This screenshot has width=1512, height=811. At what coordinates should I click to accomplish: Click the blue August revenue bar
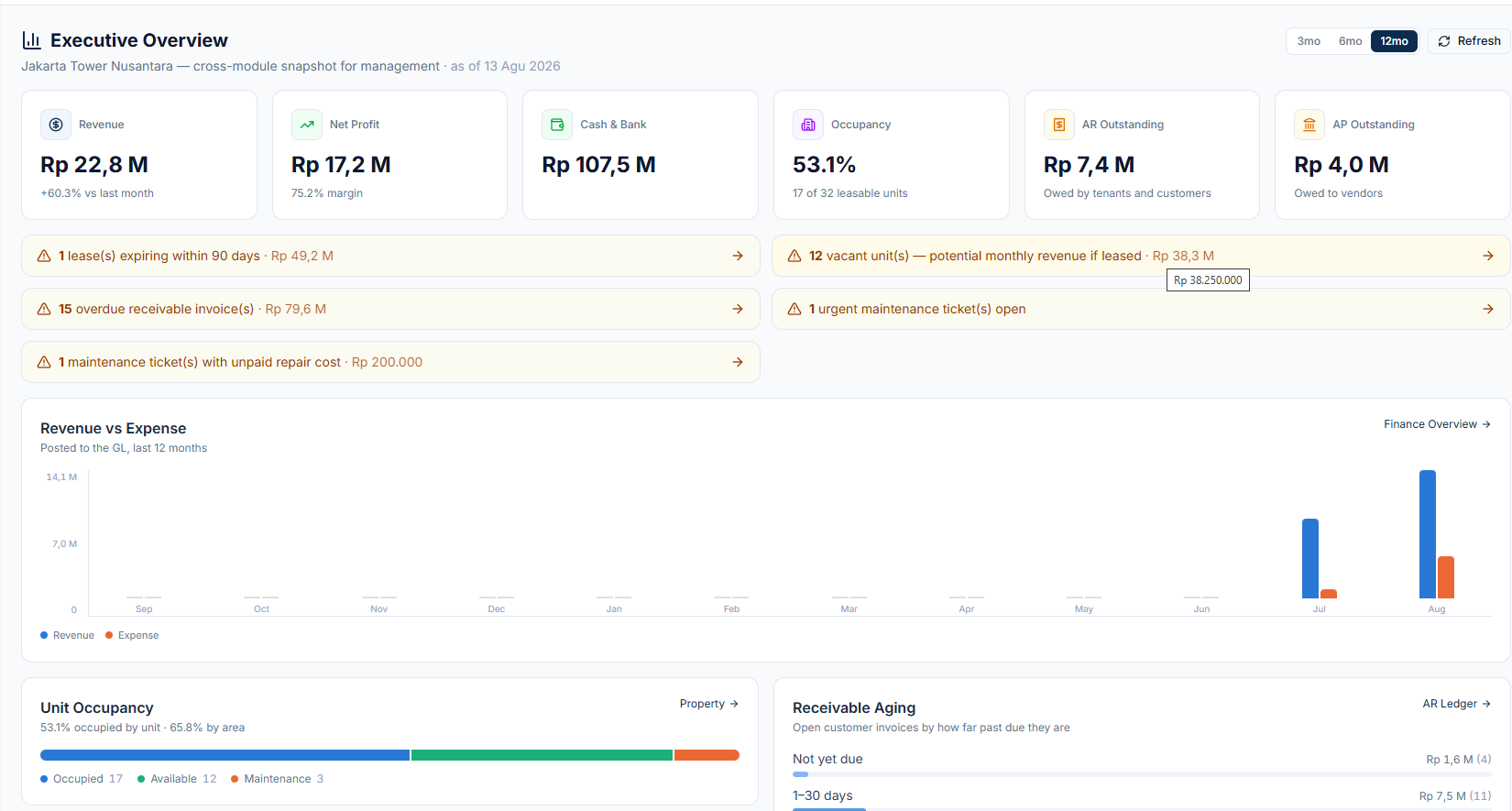point(1428,534)
